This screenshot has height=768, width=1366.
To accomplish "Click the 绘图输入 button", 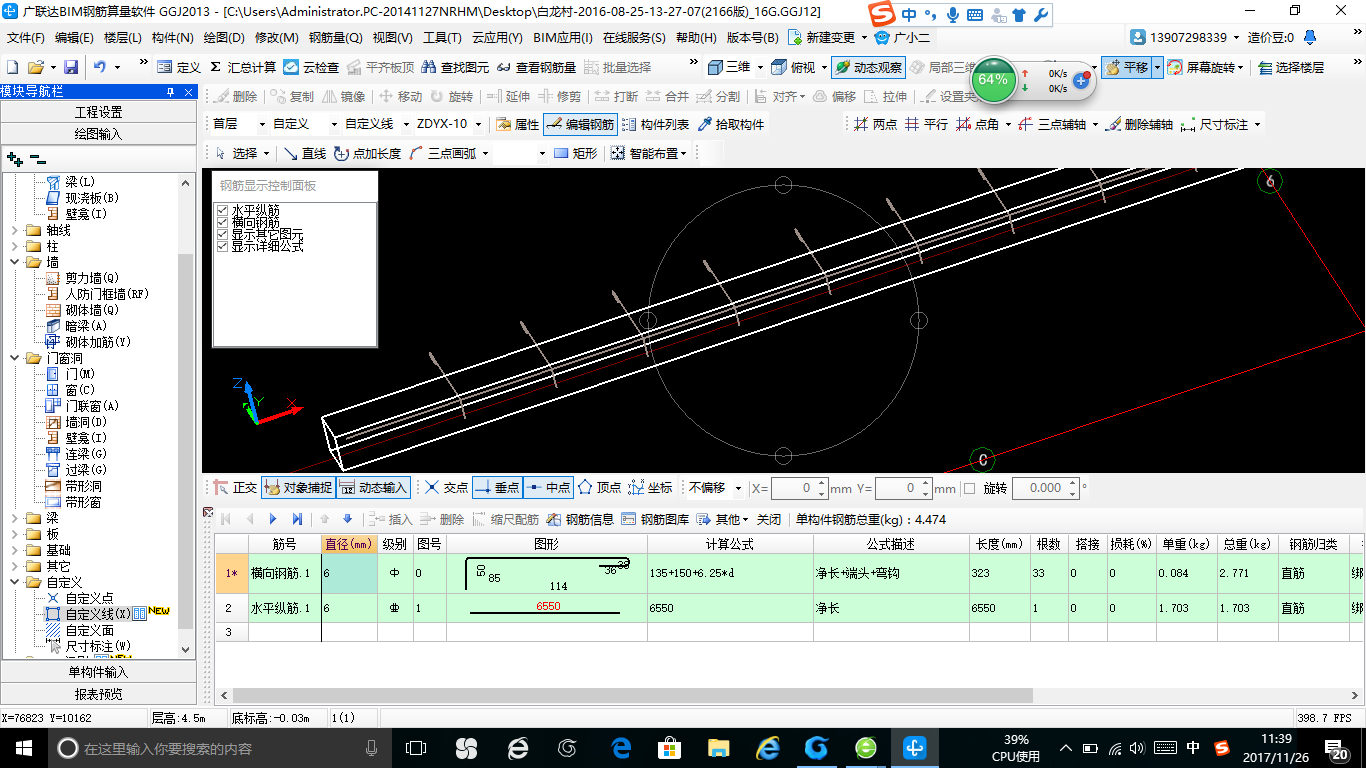I will 98,133.
